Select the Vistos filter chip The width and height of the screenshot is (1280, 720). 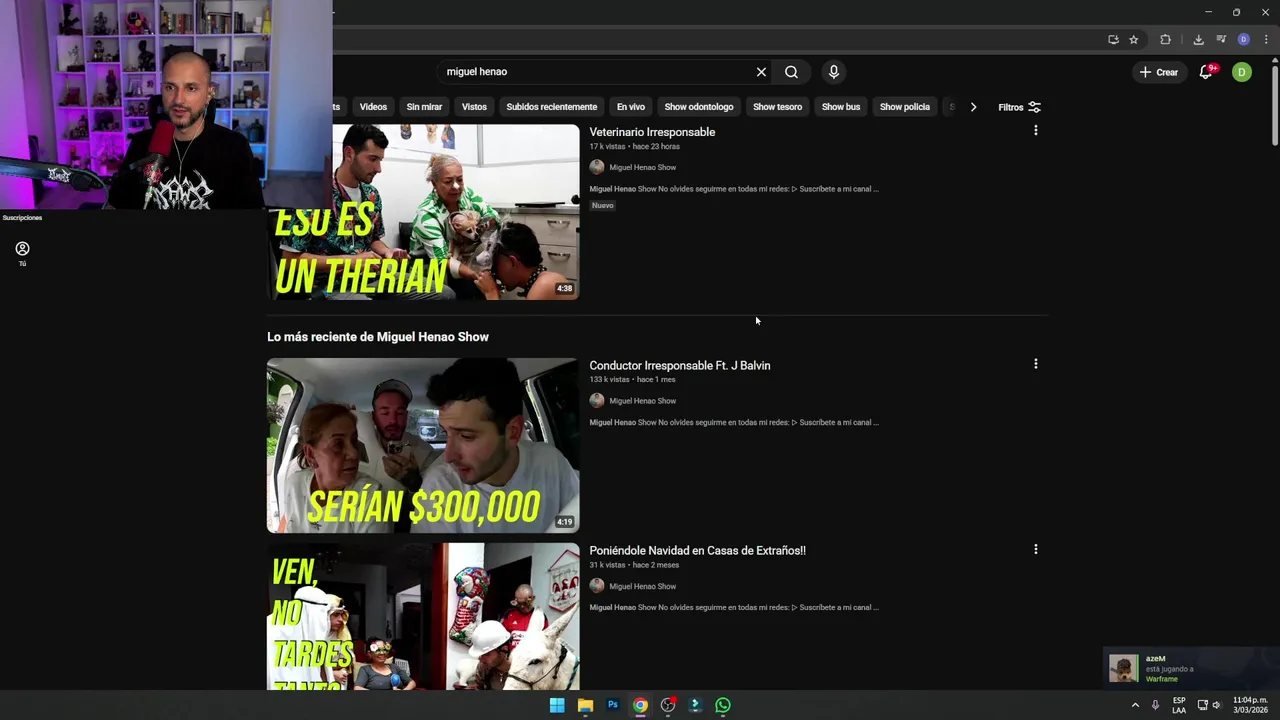coord(474,107)
